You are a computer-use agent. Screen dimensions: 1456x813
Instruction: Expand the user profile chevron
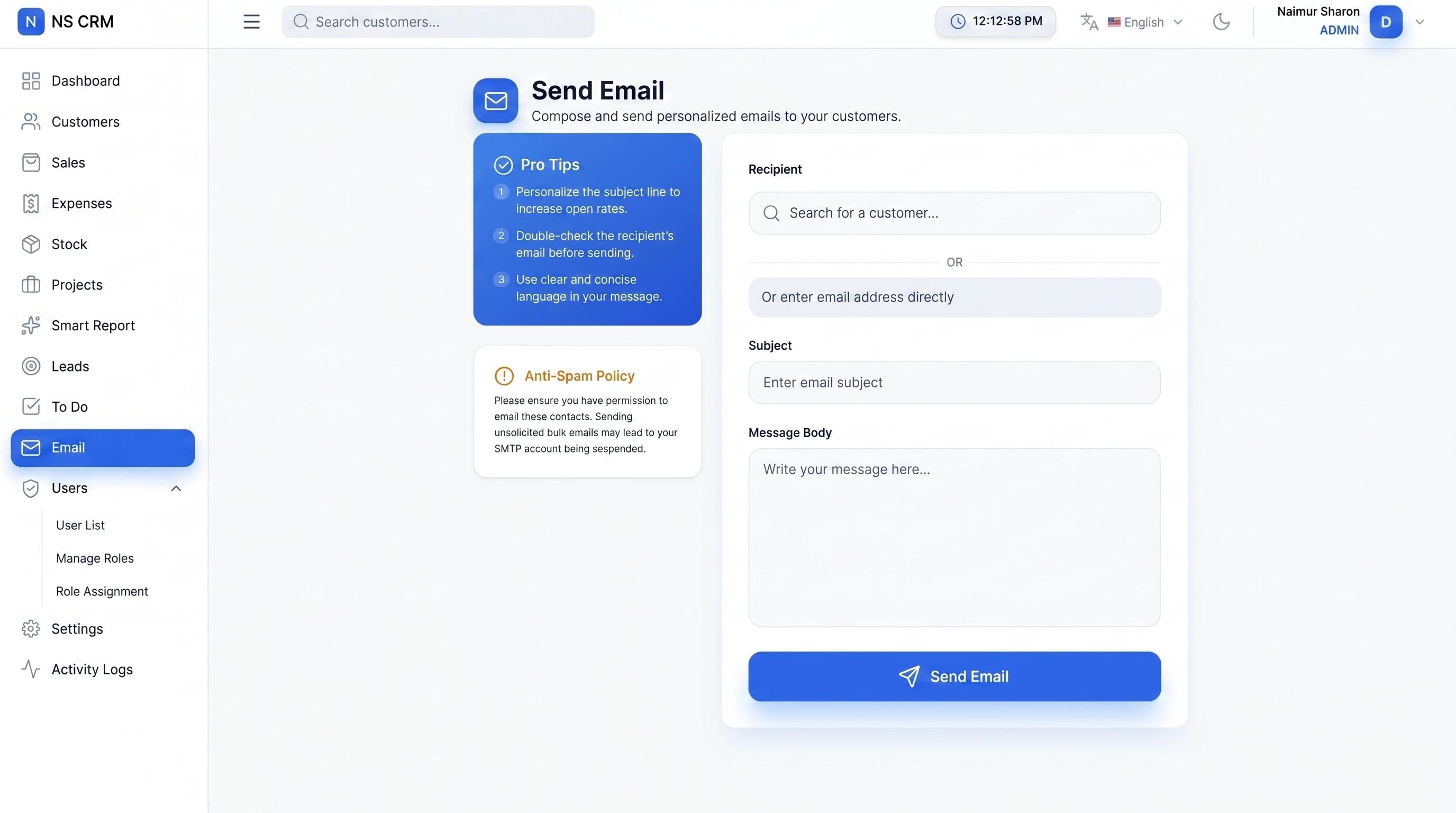coord(1420,22)
